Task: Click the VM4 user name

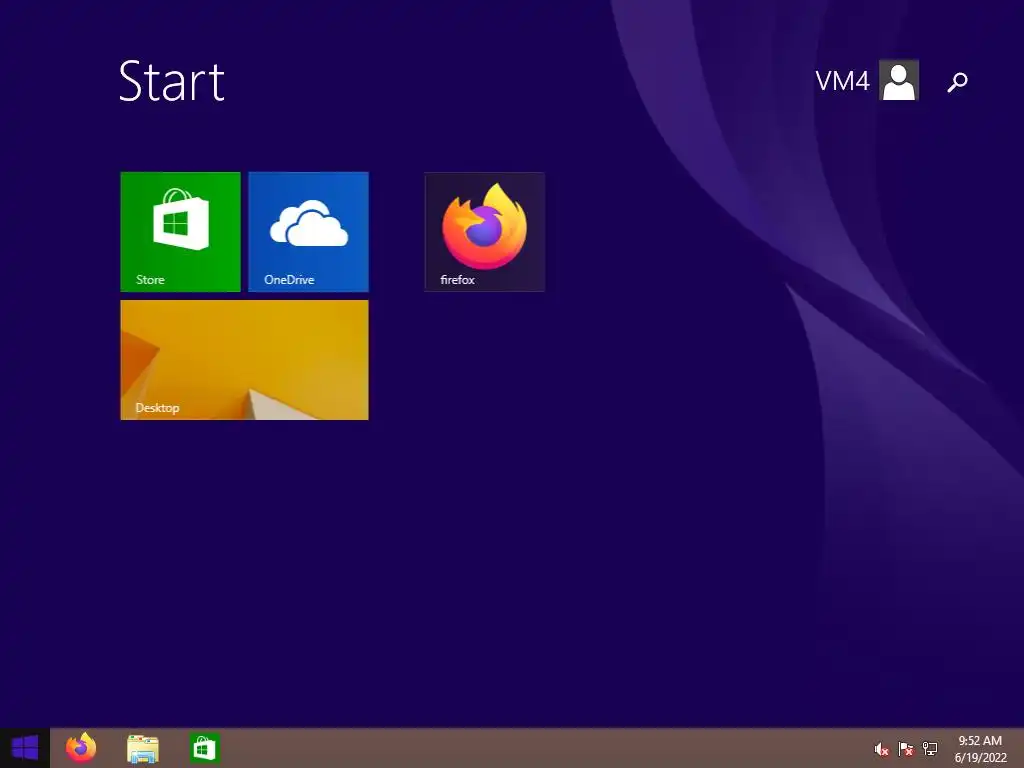Action: pyautogui.click(x=842, y=81)
